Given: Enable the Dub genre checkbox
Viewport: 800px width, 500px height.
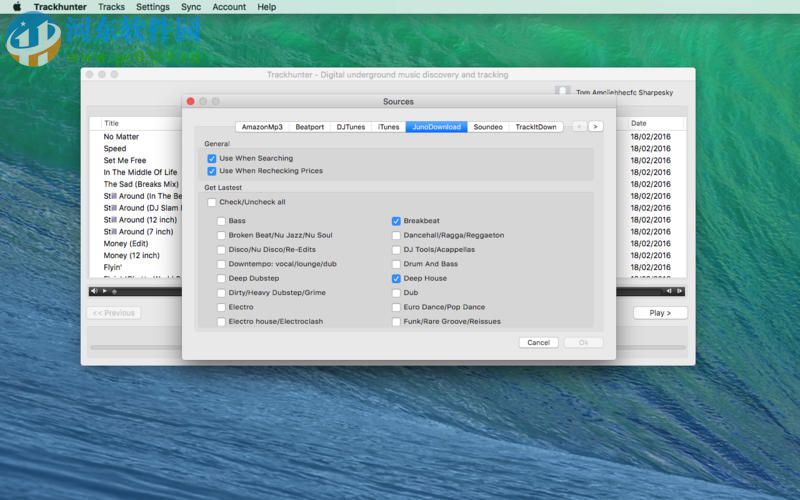Looking at the screenshot, I should [396, 293].
